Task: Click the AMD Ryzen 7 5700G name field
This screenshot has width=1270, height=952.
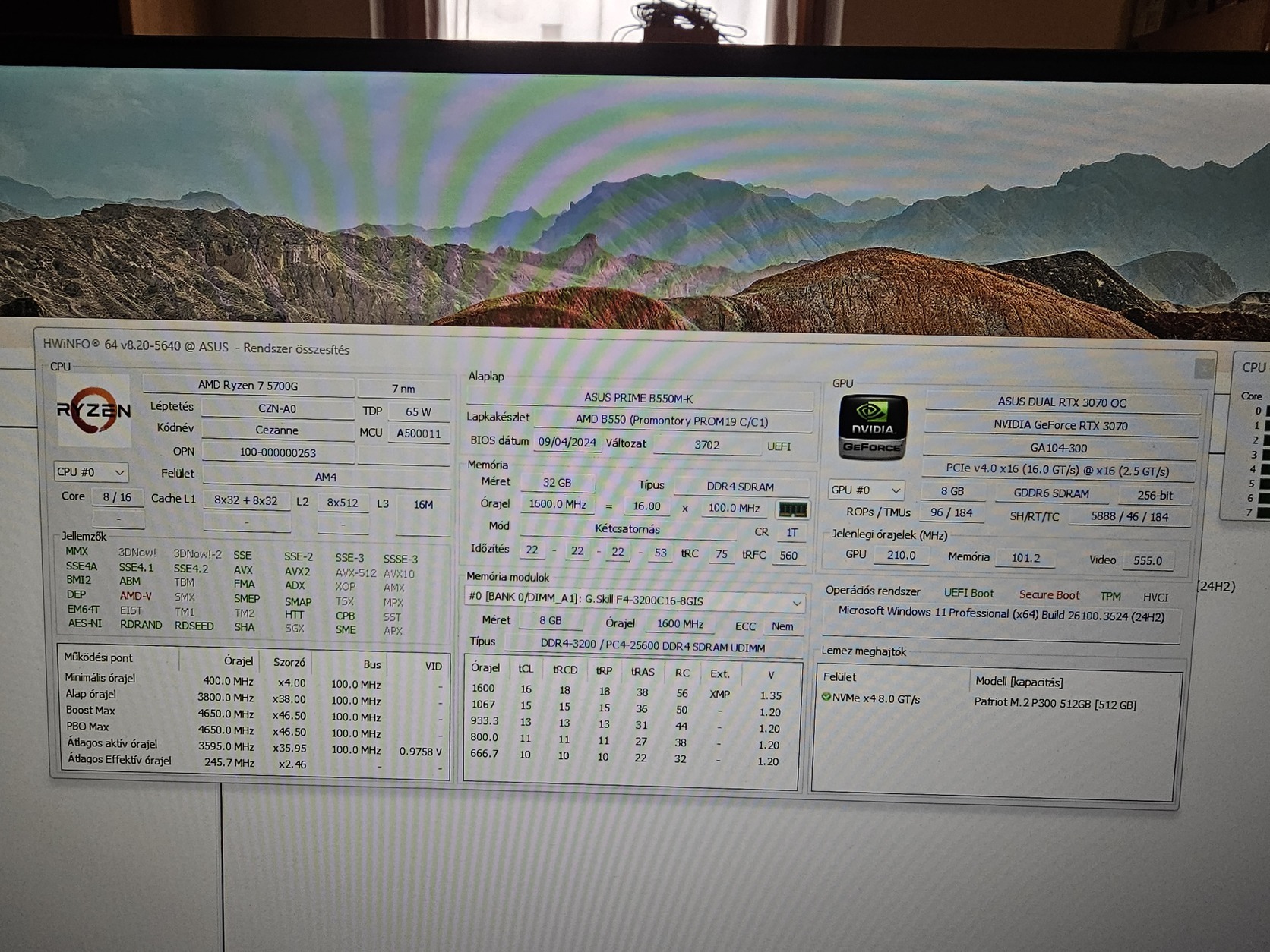Action: click(x=248, y=386)
